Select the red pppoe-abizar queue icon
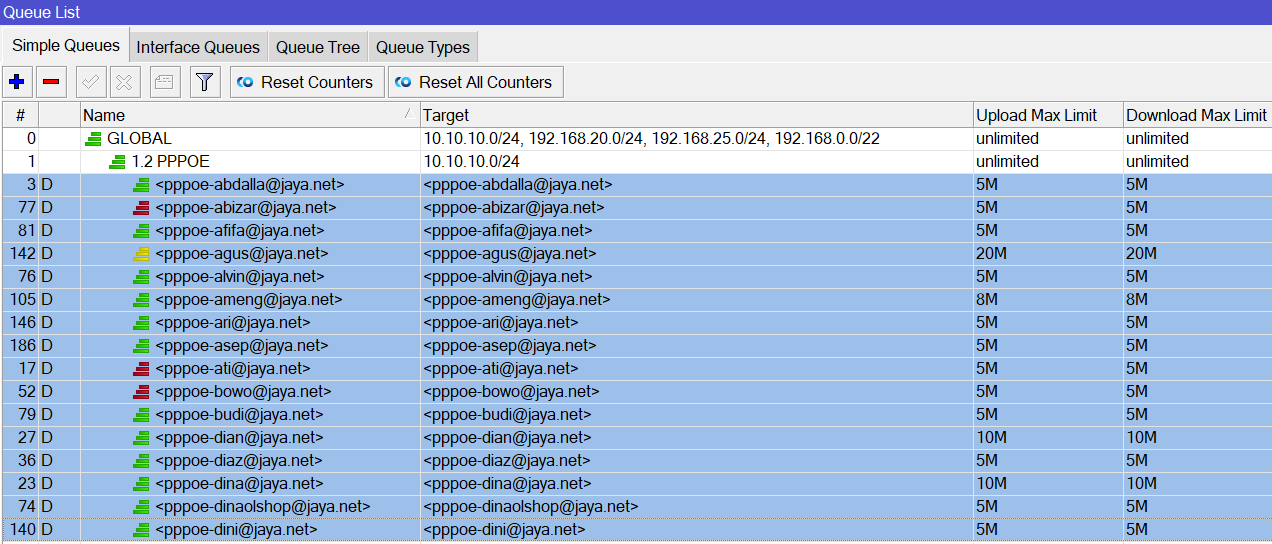Screen dimensions: 1272x544 coord(142,208)
